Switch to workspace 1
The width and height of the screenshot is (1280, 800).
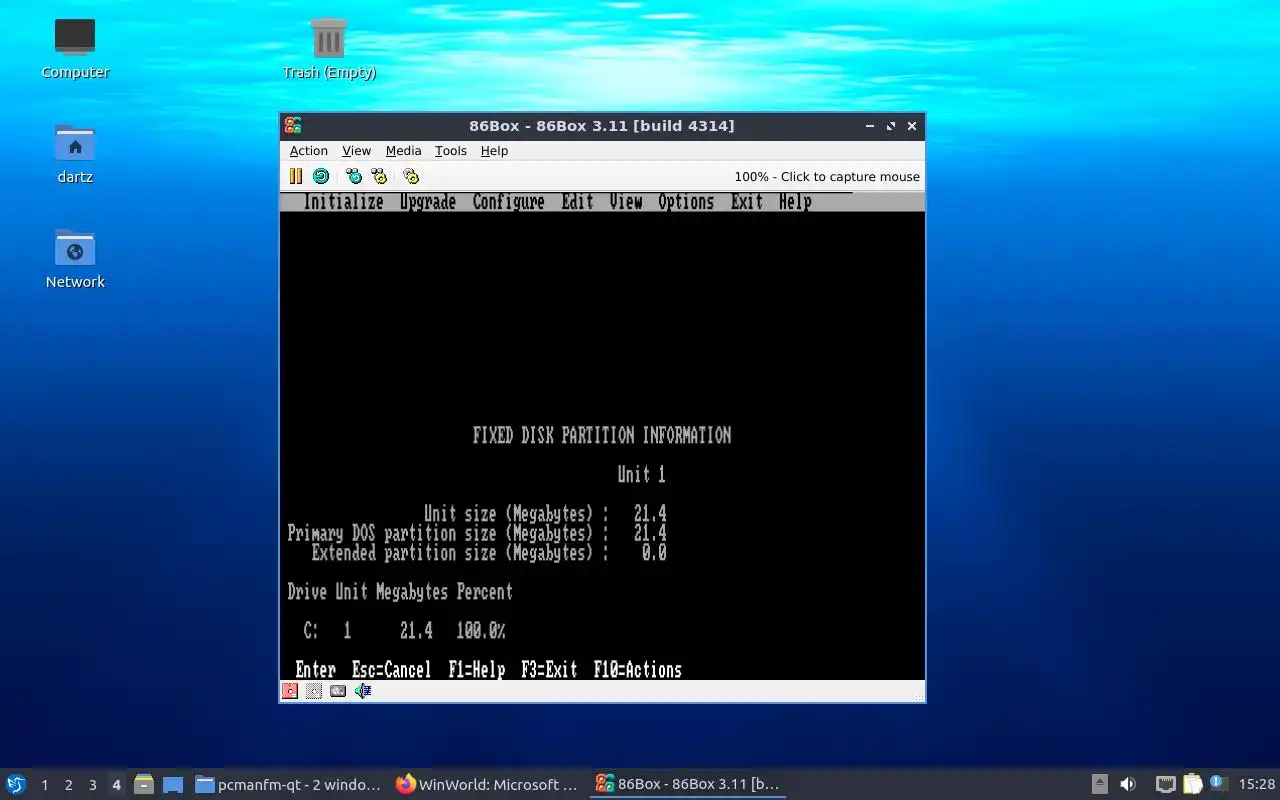(45, 785)
